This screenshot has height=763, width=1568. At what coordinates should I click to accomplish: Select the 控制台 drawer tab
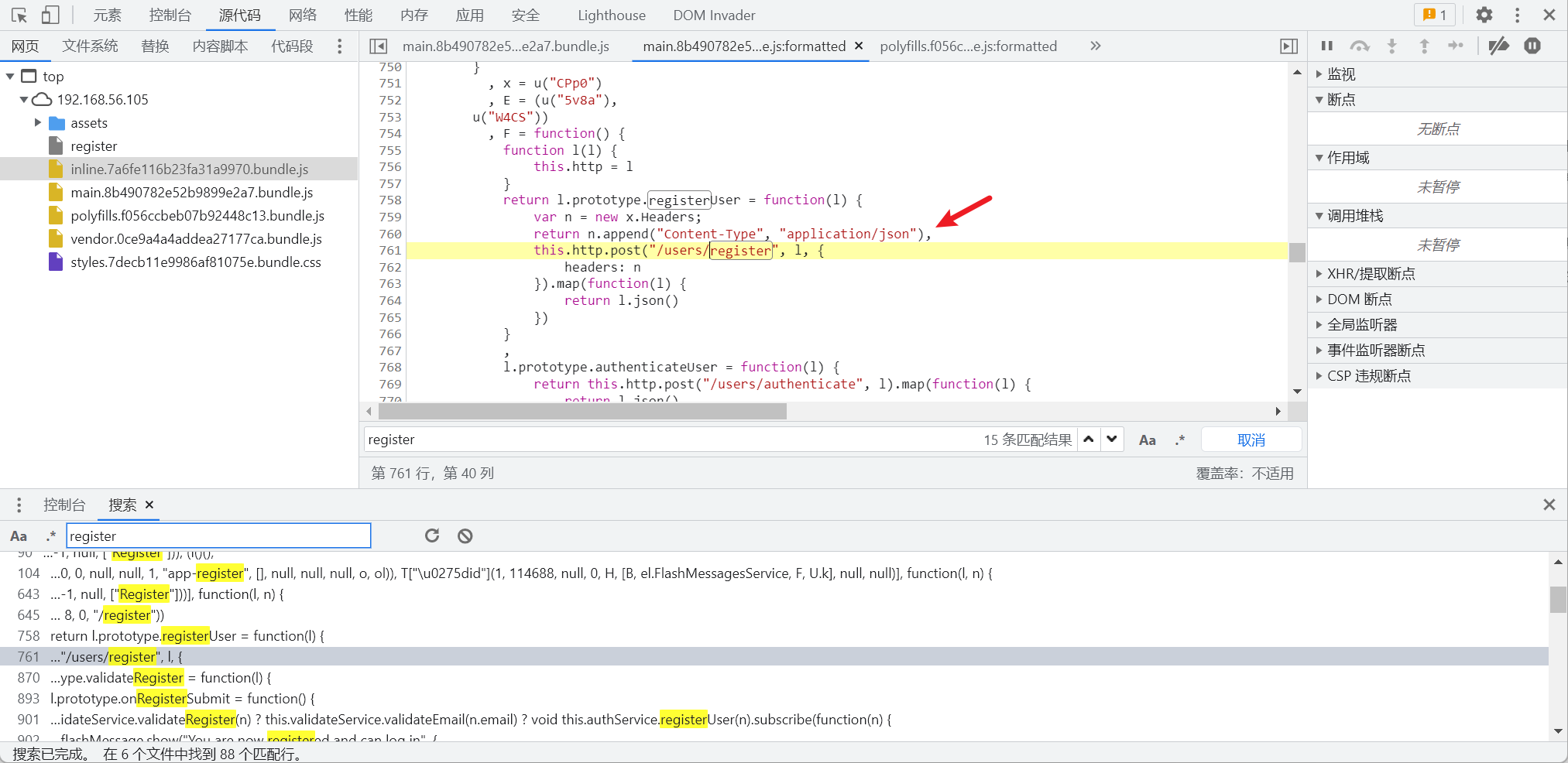(64, 505)
